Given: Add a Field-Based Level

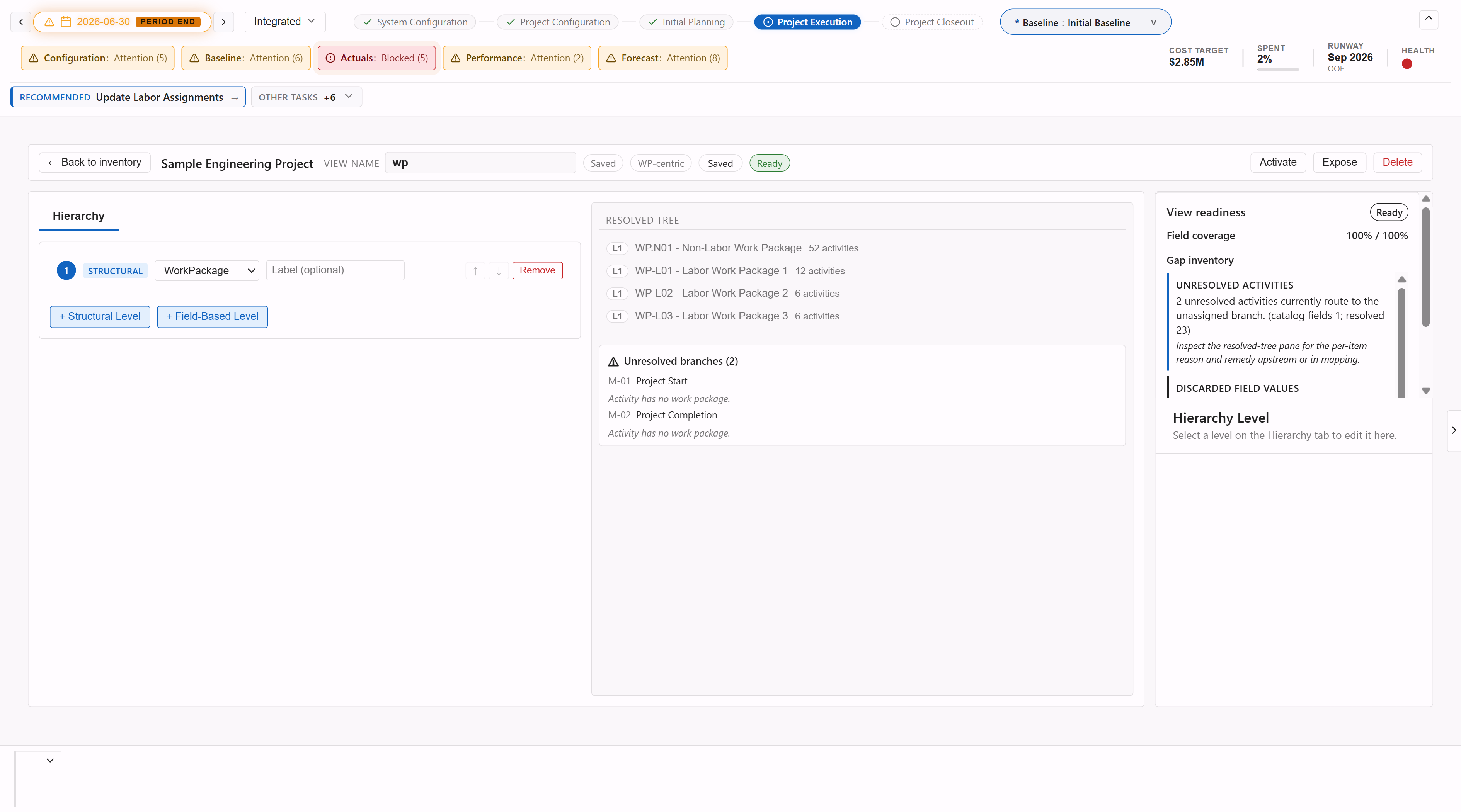Looking at the screenshot, I should (x=212, y=316).
